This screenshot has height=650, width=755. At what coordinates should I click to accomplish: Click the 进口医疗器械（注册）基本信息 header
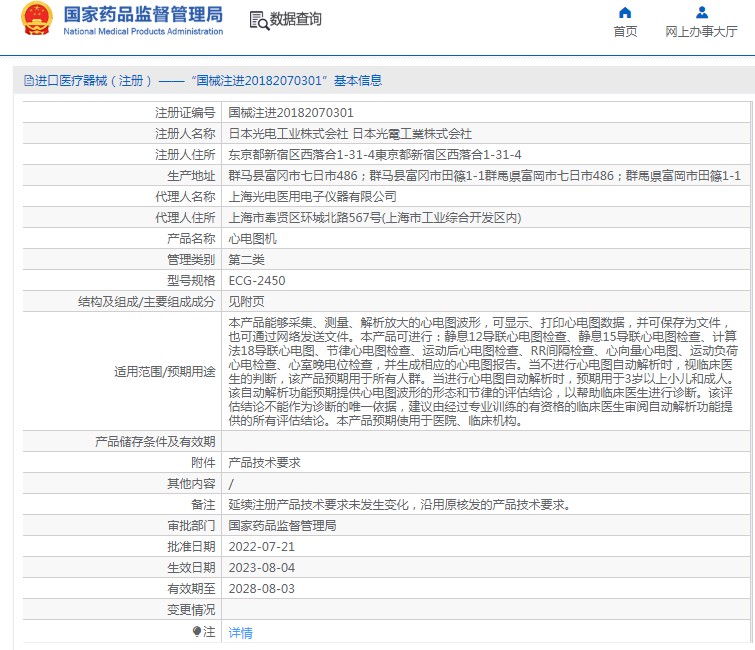pyautogui.click(x=203, y=80)
